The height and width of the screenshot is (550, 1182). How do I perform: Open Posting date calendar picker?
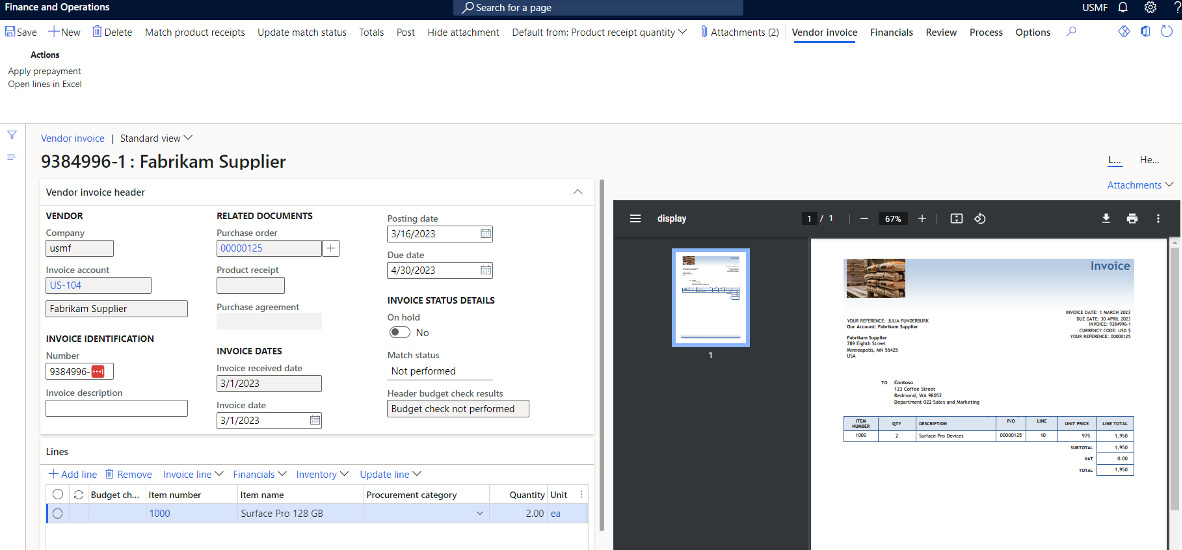pyautogui.click(x=486, y=234)
